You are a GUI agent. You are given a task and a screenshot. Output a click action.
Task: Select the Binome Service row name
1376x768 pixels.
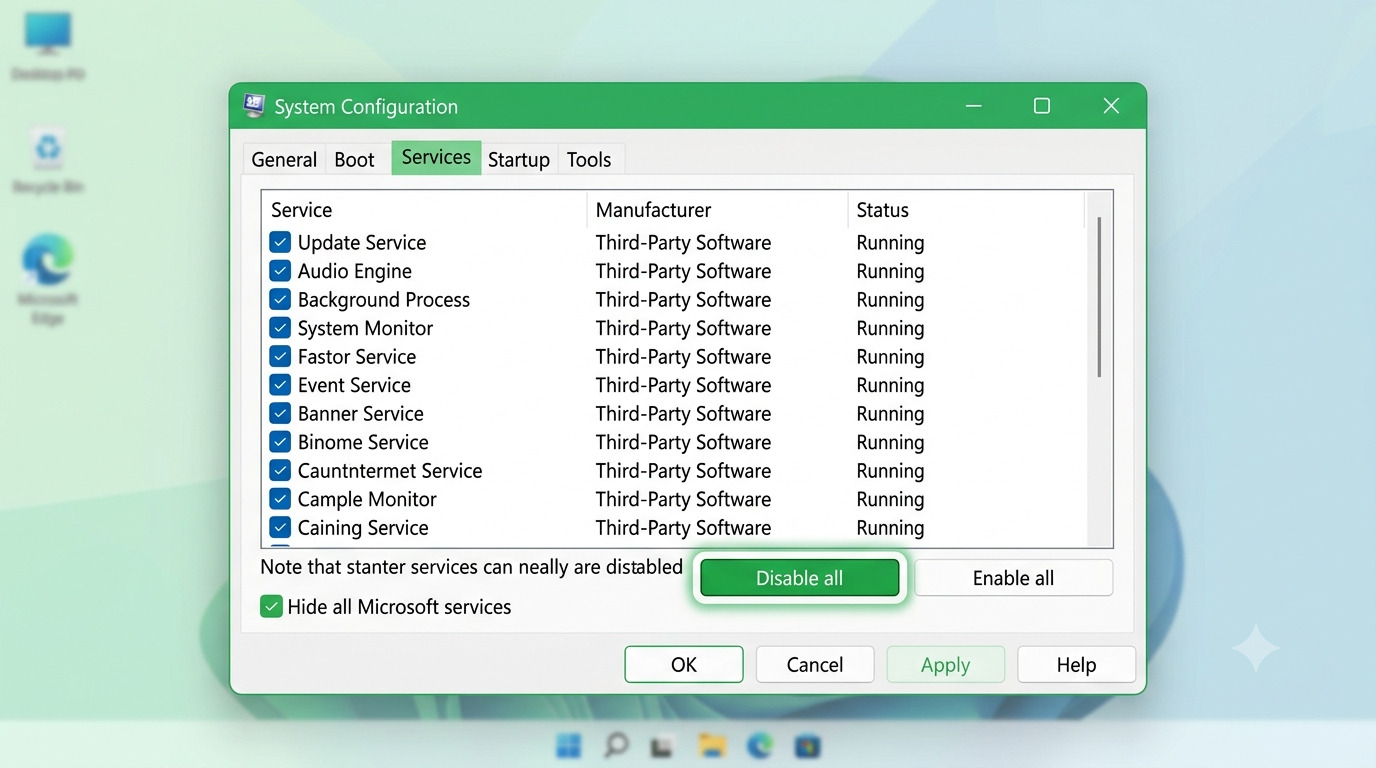(x=363, y=442)
